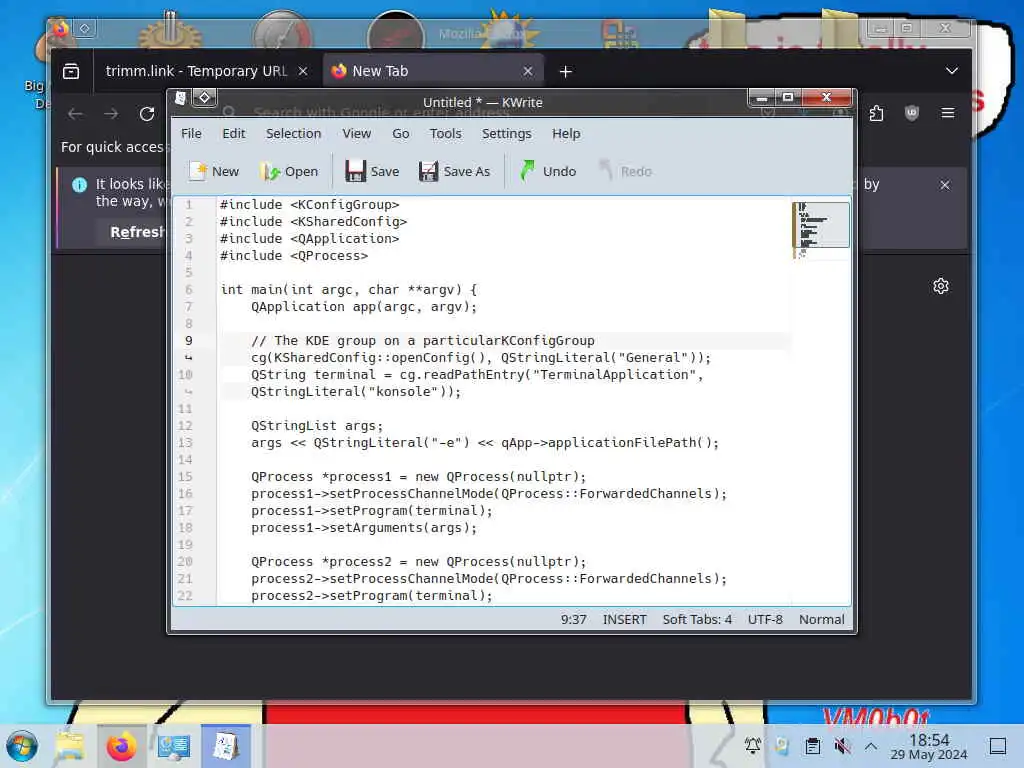Open the clipboard tray icon
Image resolution: width=1024 pixels, height=768 pixels.
[x=812, y=746]
